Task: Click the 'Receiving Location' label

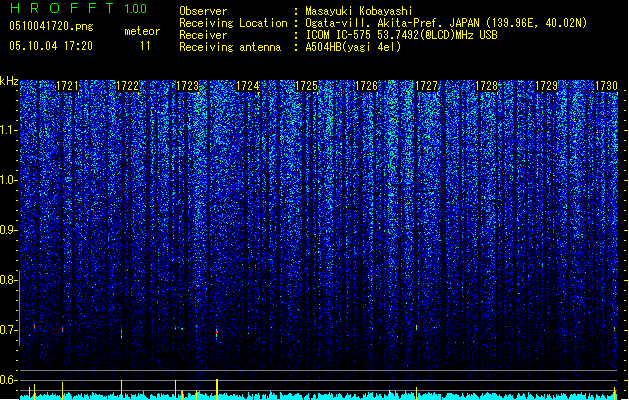Action: click(233, 23)
